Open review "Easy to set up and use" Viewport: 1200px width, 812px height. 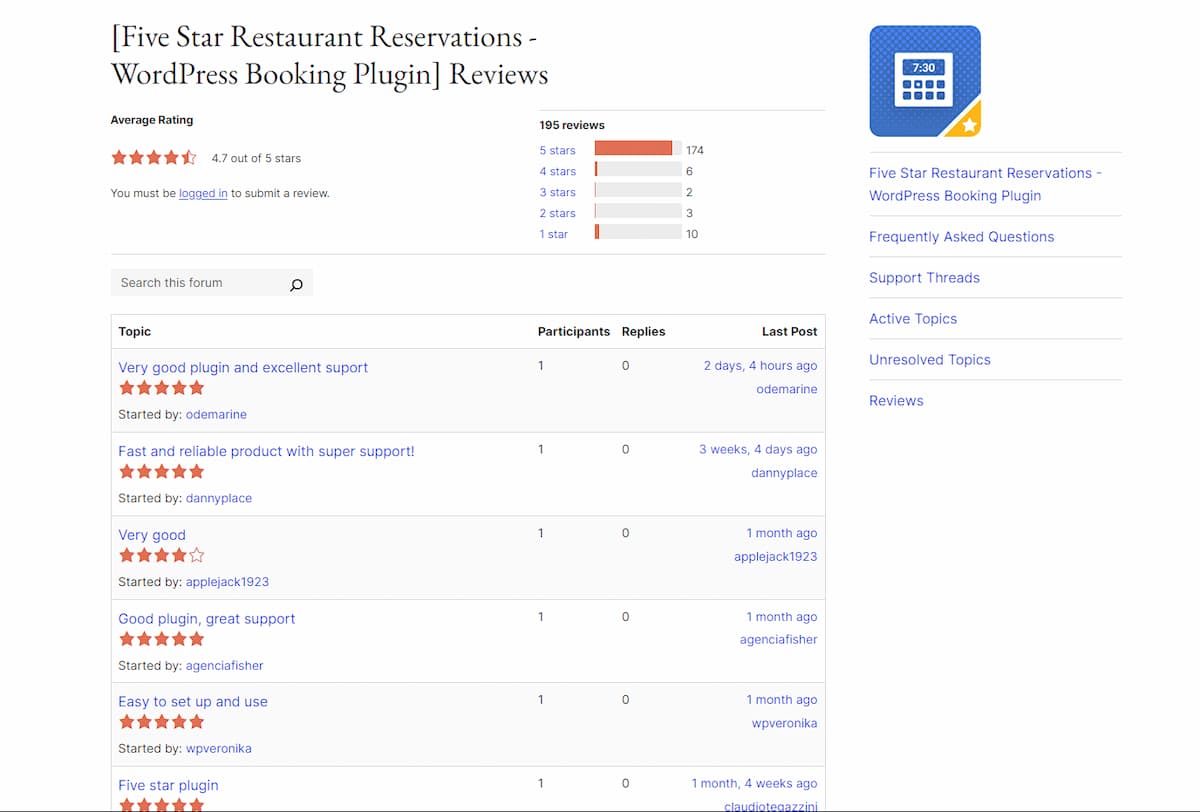click(x=193, y=701)
